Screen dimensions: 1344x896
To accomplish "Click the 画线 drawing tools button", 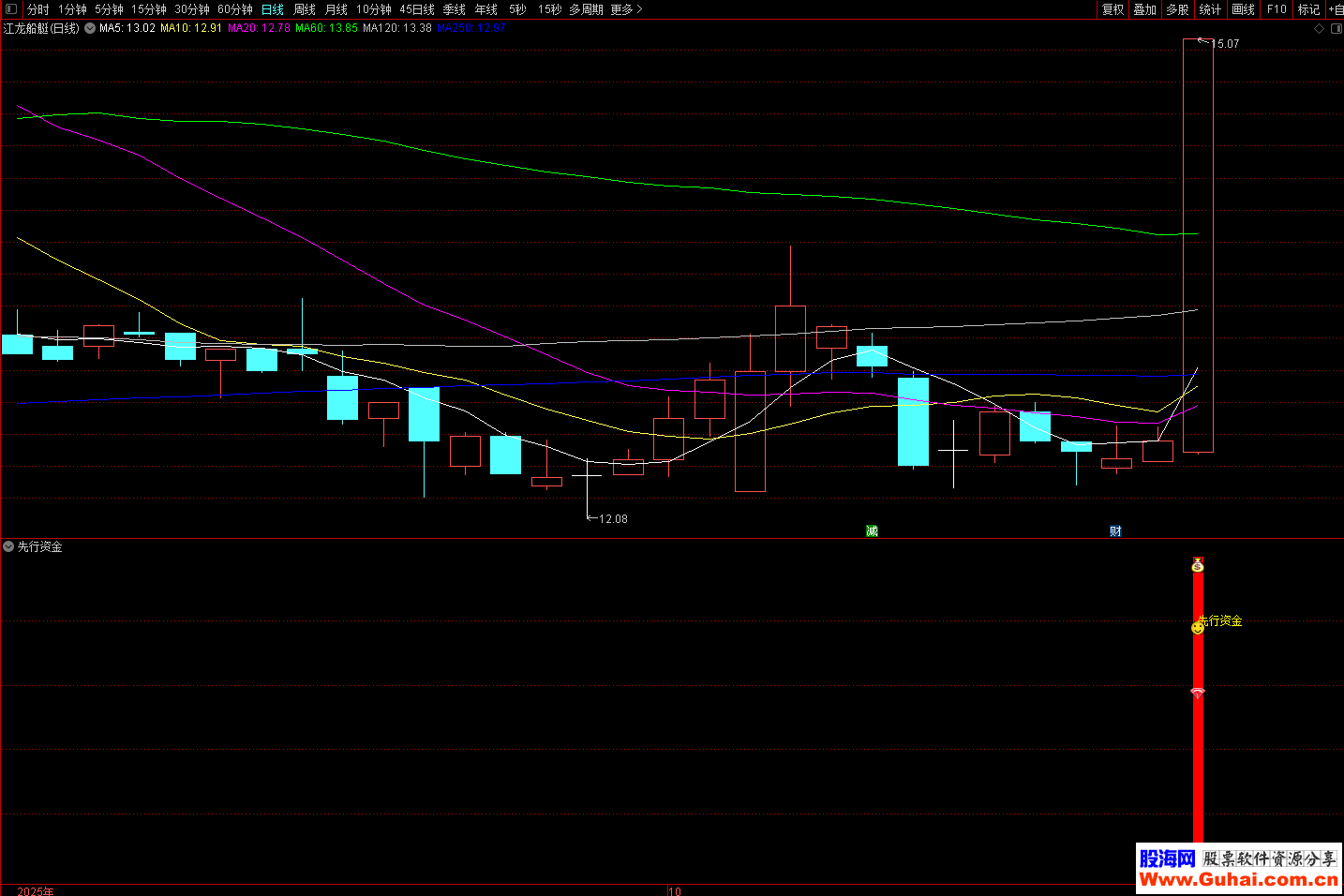I will 1243,9.
